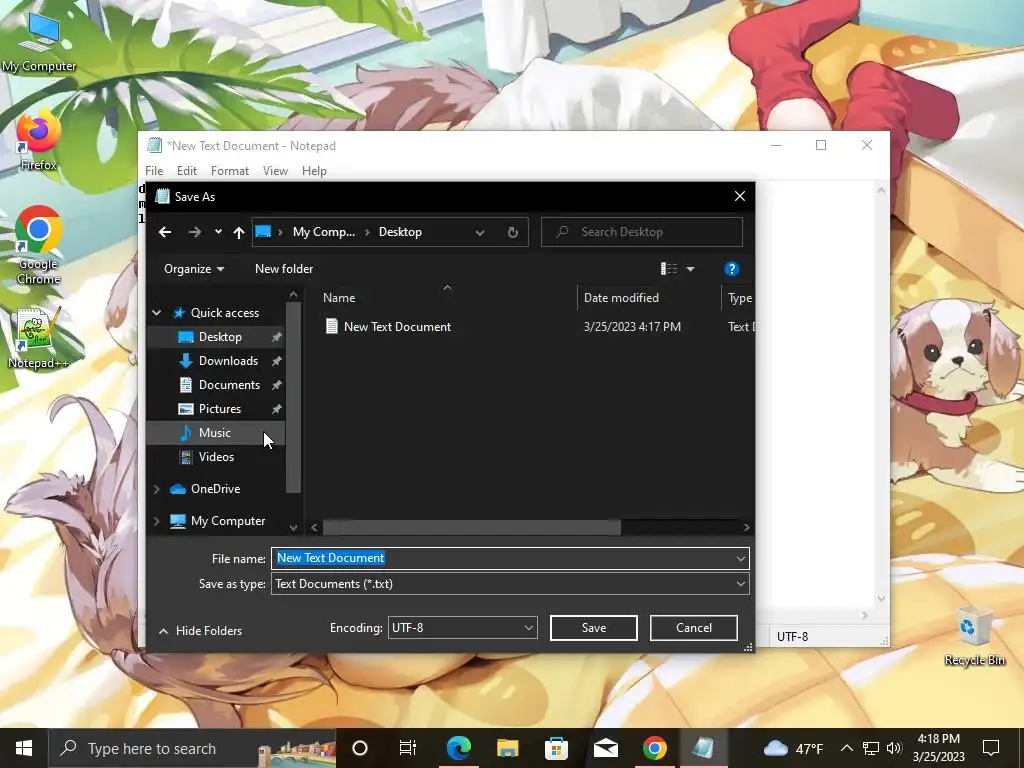Select My Computer desktop icon
This screenshot has height=768, width=1024.
39,42
